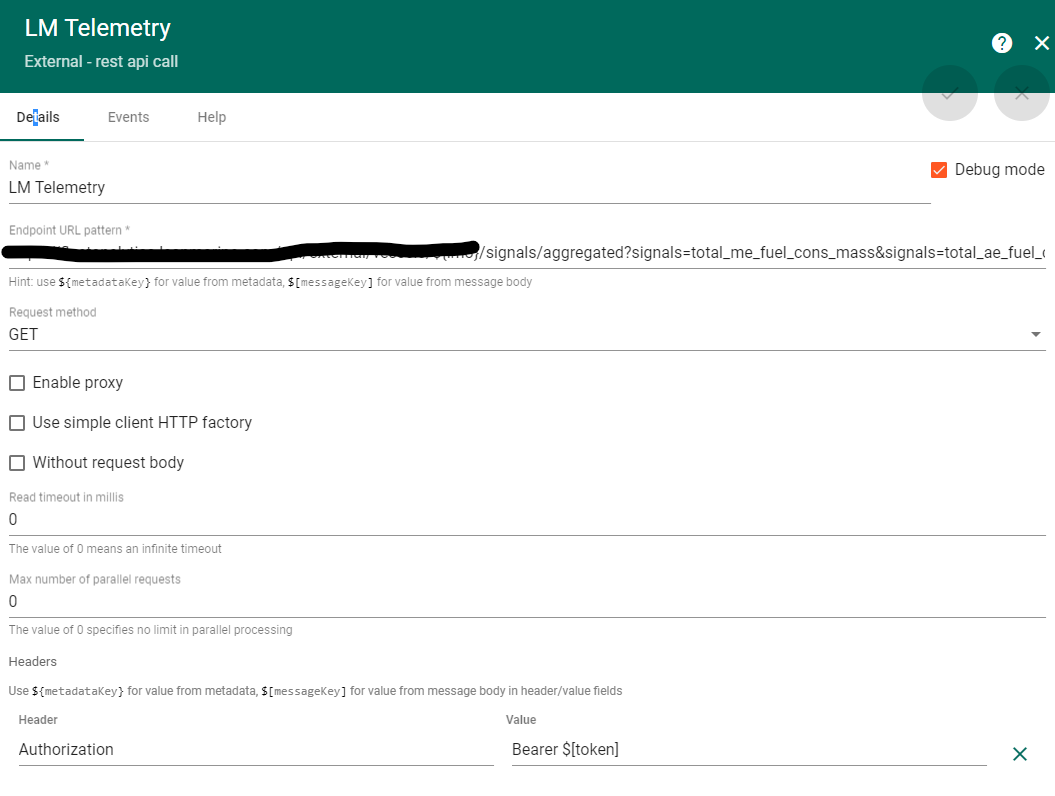
Task: Open the Help tab
Action: [211, 117]
